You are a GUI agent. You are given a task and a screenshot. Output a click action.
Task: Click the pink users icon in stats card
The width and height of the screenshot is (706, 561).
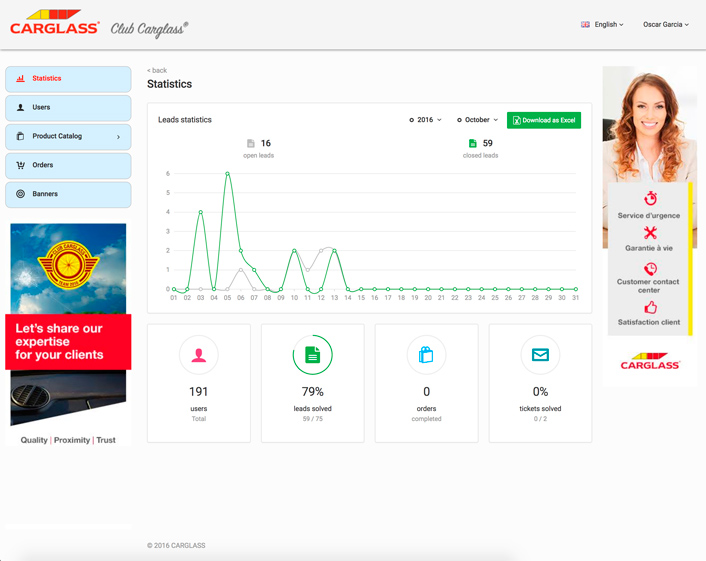199,355
